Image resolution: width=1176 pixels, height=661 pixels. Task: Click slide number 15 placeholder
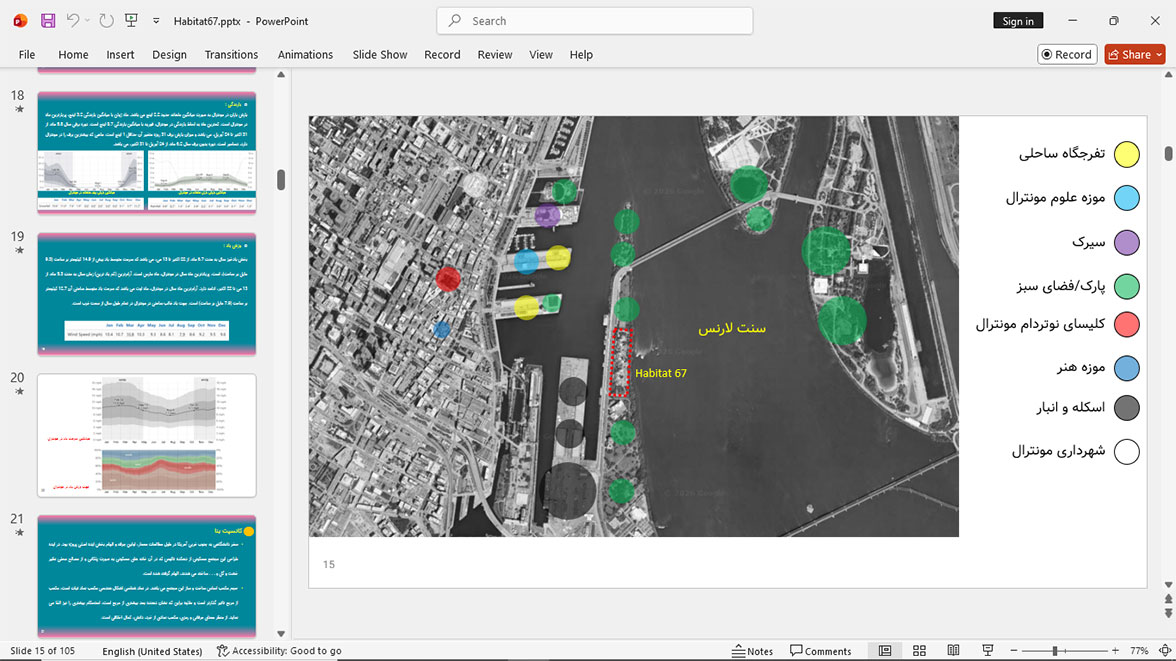coord(328,564)
